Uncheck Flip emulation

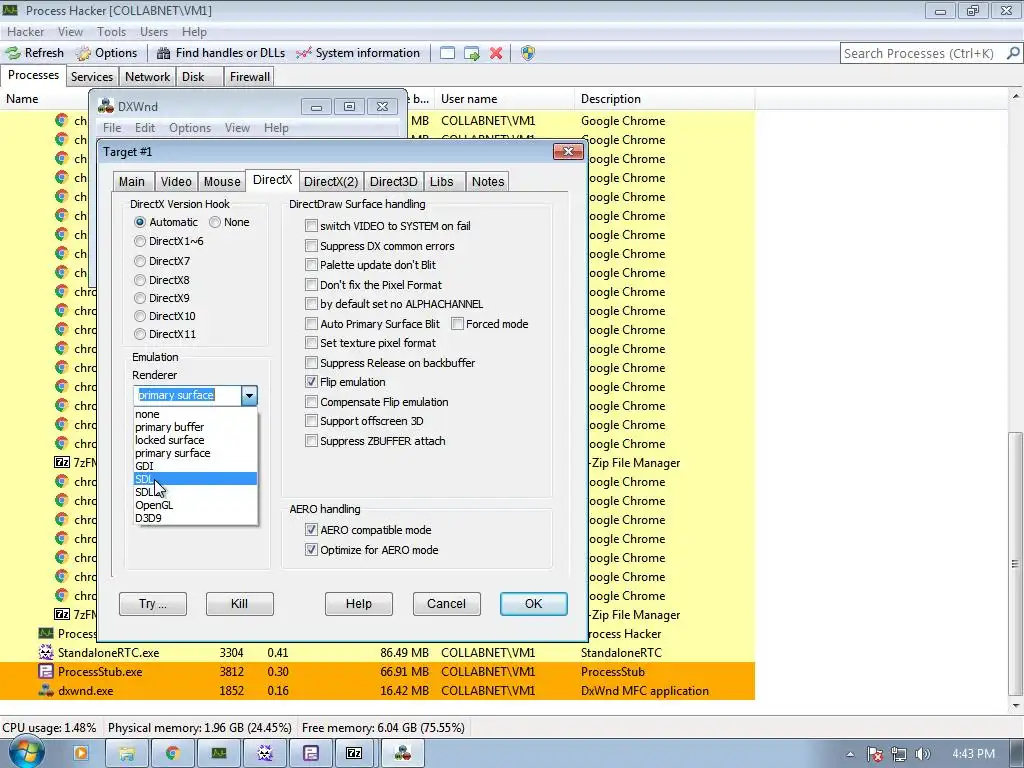coord(312,382)
